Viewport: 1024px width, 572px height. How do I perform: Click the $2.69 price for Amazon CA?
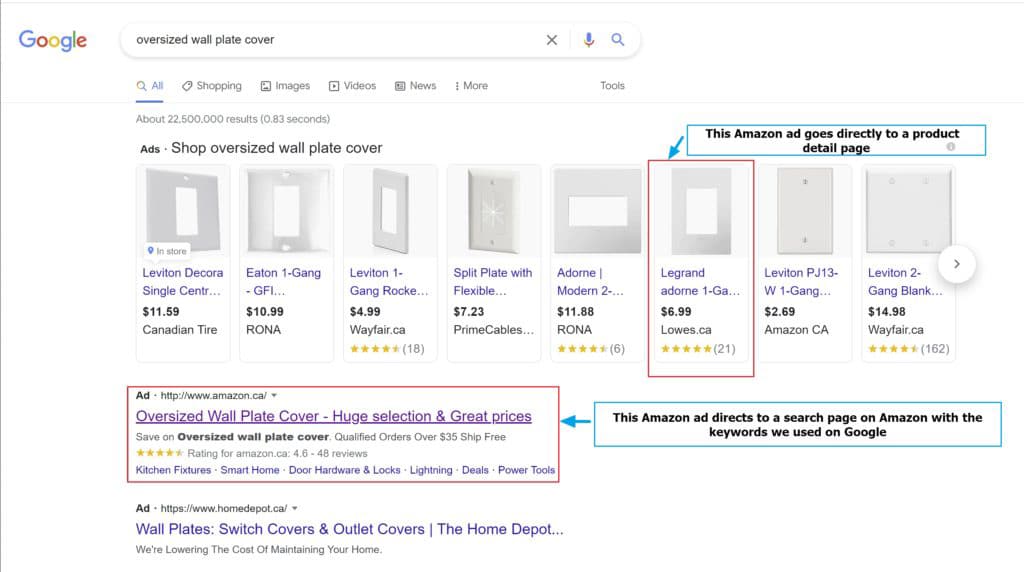[780, 311]
